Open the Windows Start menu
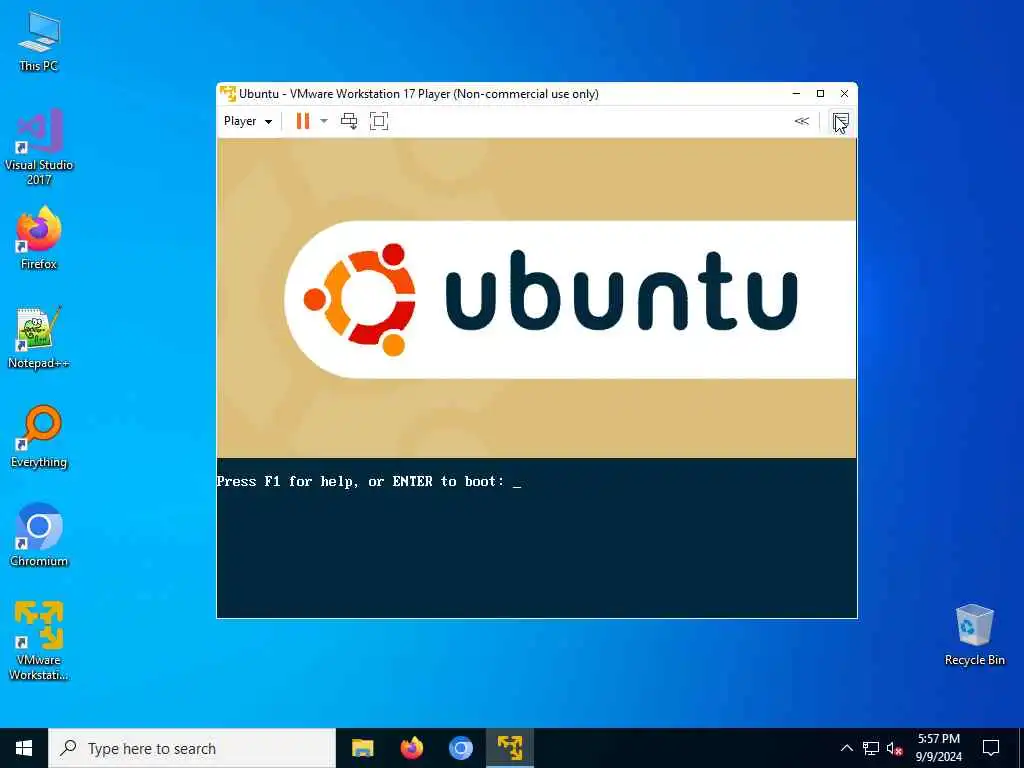Image resolution: width=1024 pixels, height=768 pixels. coord(24,748)
